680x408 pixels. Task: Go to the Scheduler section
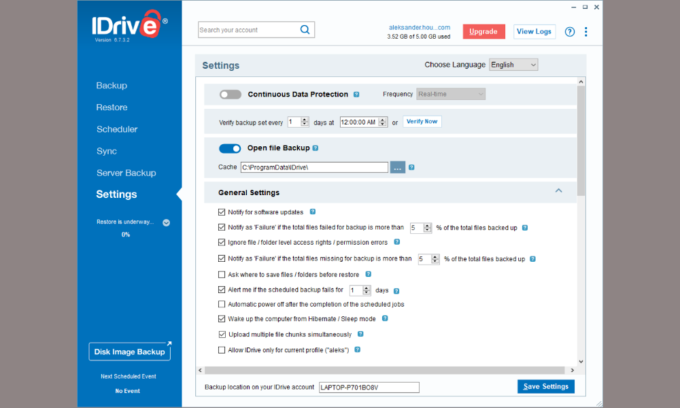(117, 129)
